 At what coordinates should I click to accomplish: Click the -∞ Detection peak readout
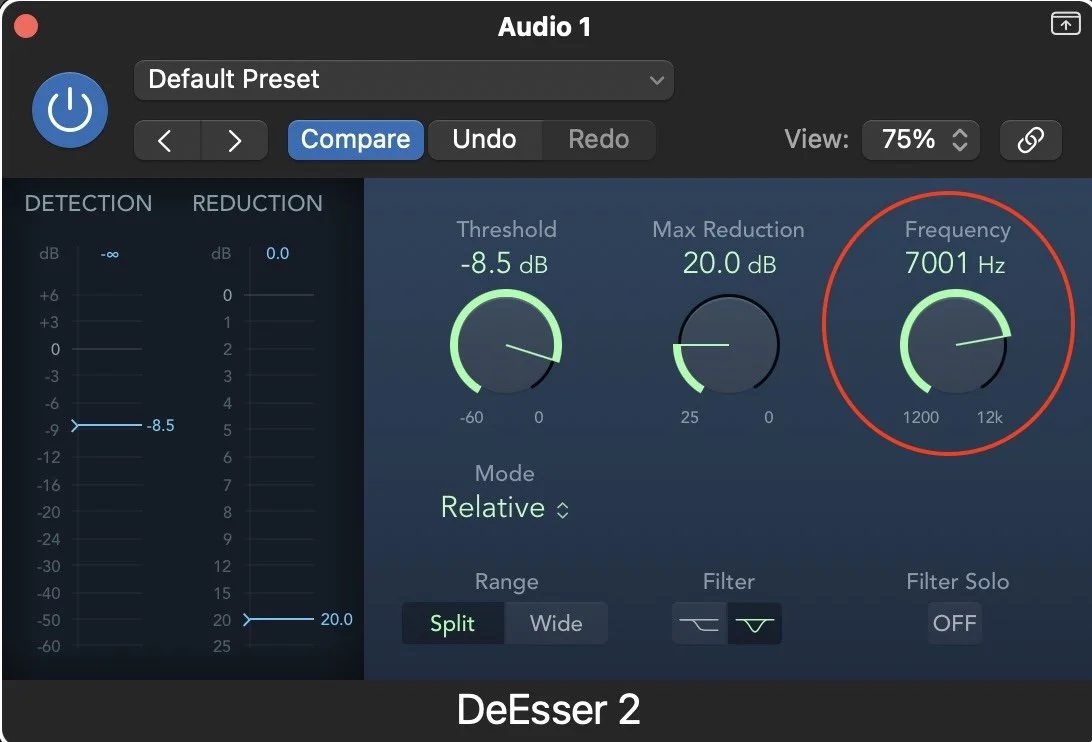click(x=109, y=254)
